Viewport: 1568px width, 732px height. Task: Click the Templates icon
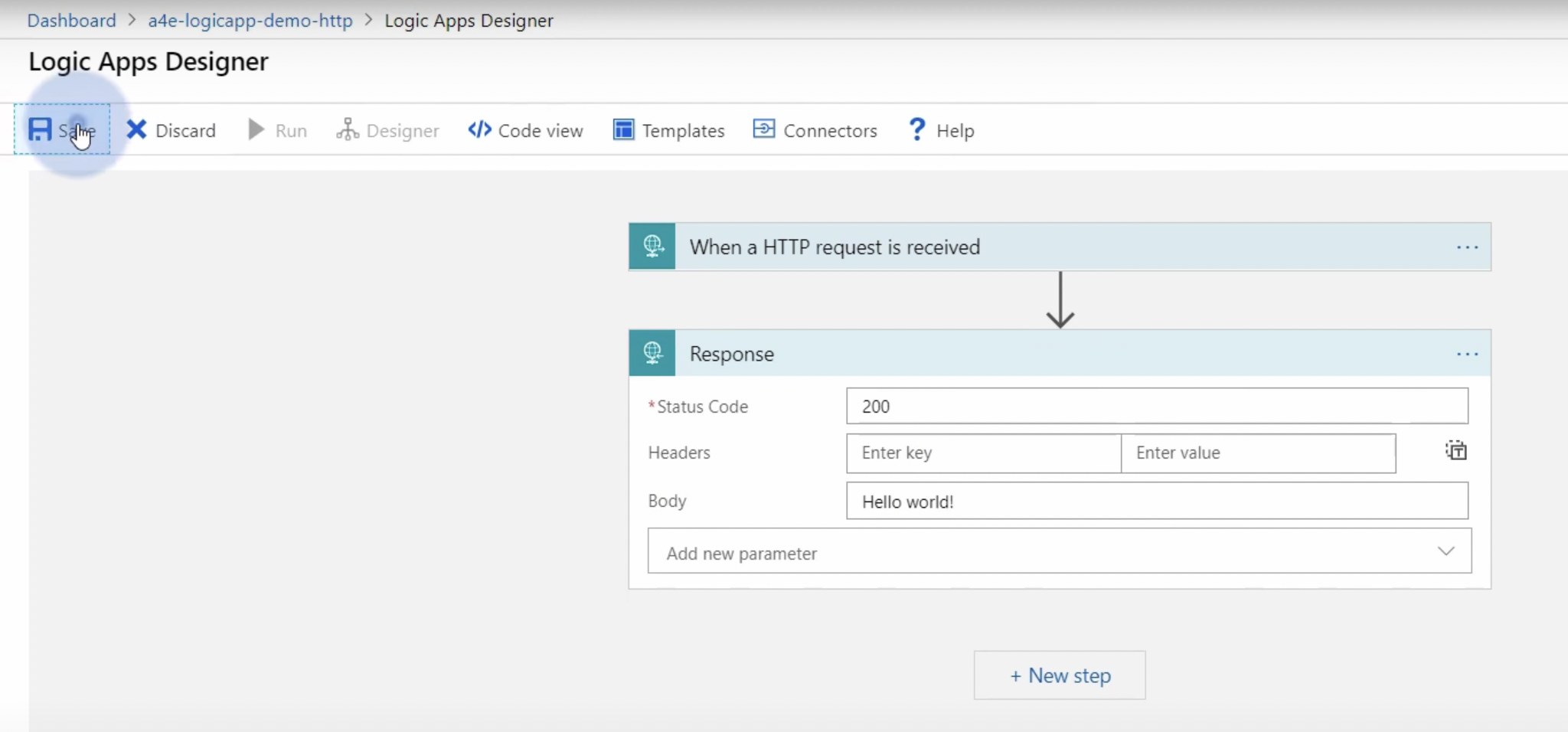coord(623,129)
